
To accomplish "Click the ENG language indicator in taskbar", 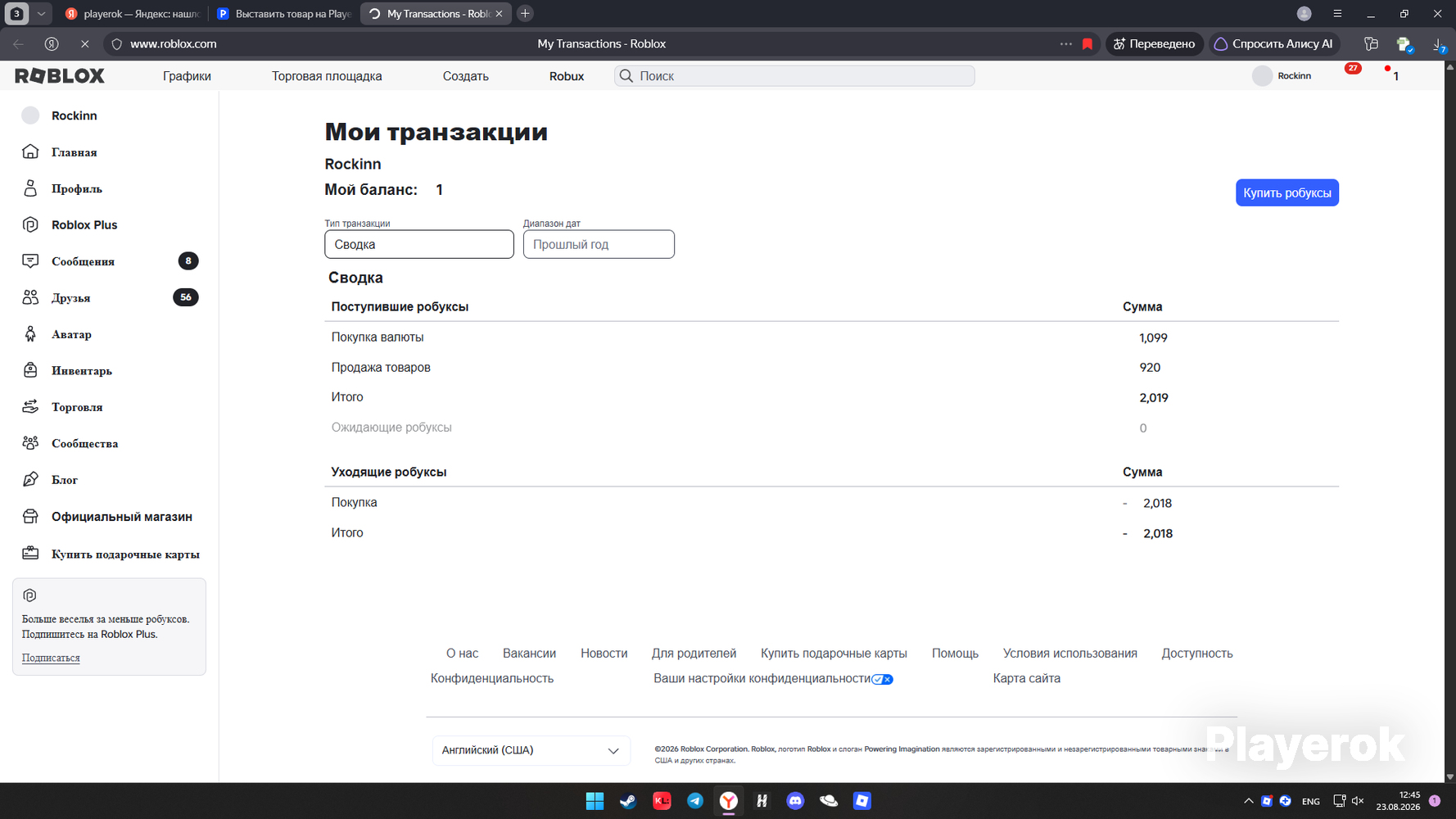I will click(x=1310, y=801).
